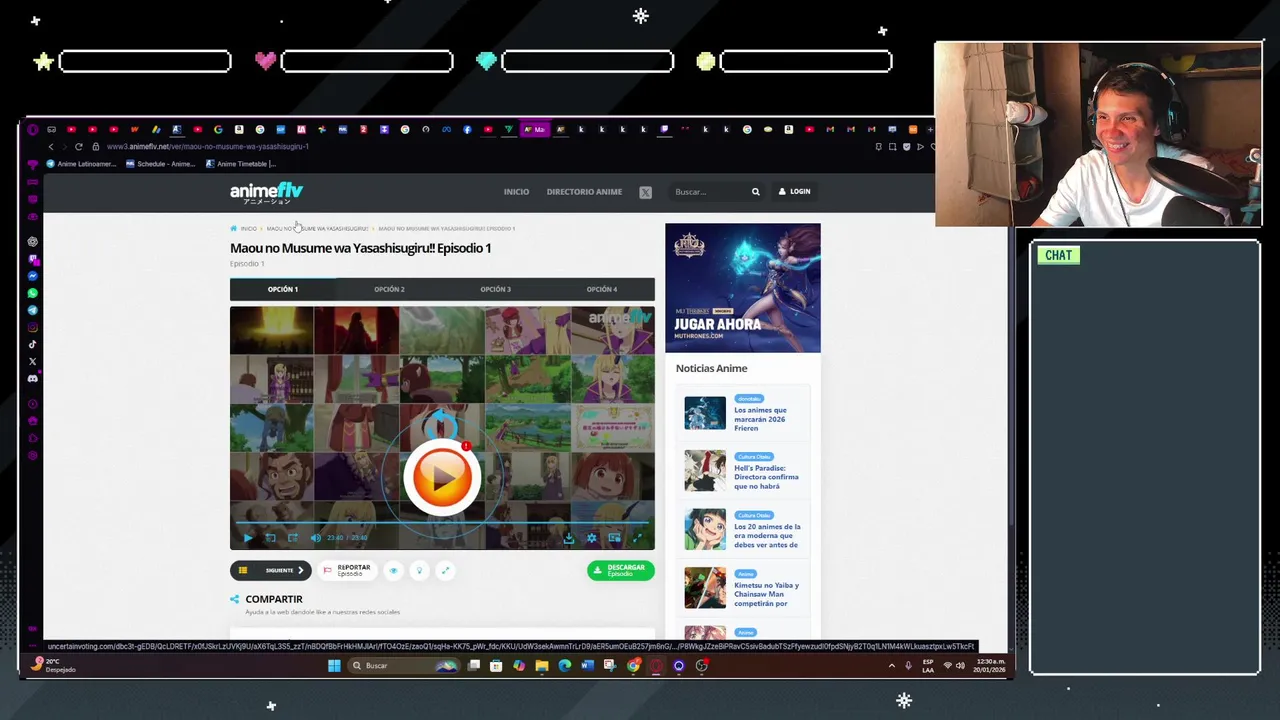This screenshot has width=1280, height=720.
Task: Click the LOGIN button
Action: coord(795,192)
